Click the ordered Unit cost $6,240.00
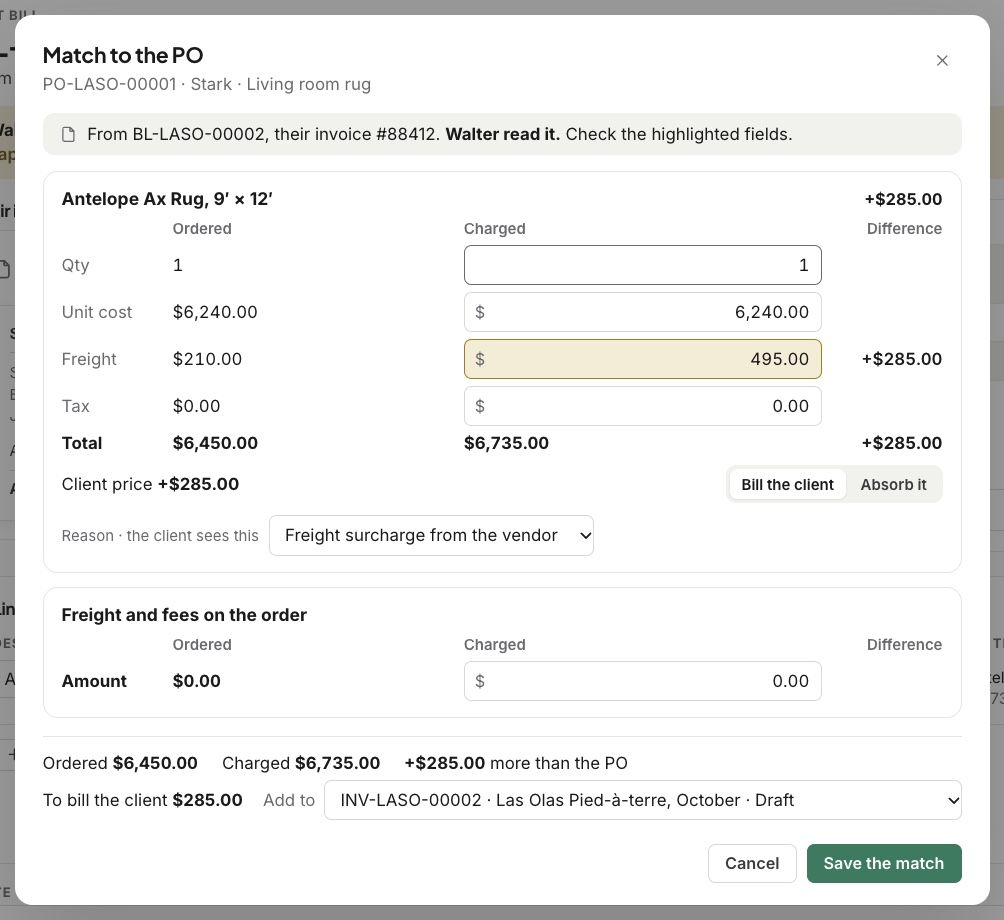 215,312
